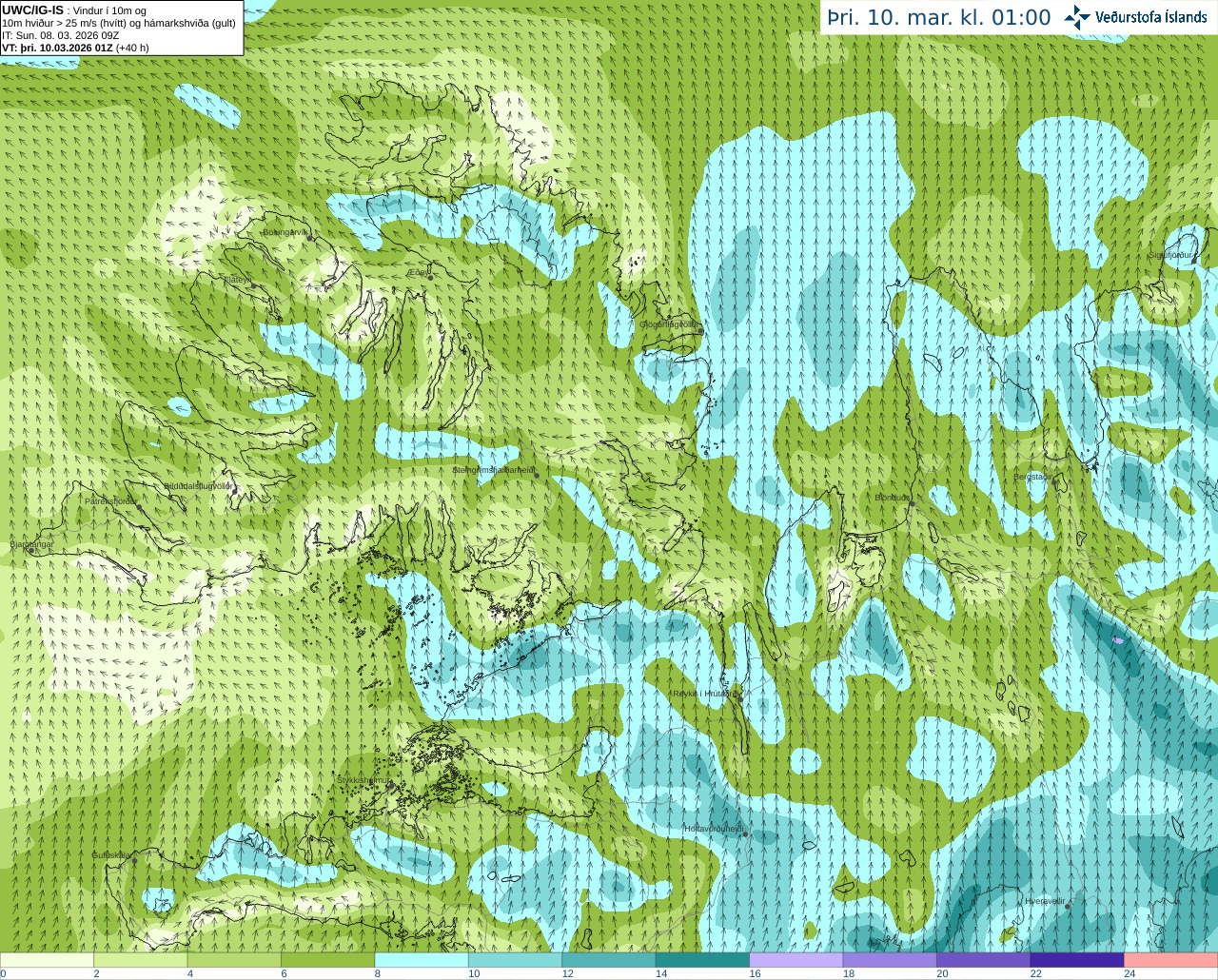Click the Veðurstofa Íslands logo
The width and height of the screenshot is (1218, 980).
point(1136,17)
